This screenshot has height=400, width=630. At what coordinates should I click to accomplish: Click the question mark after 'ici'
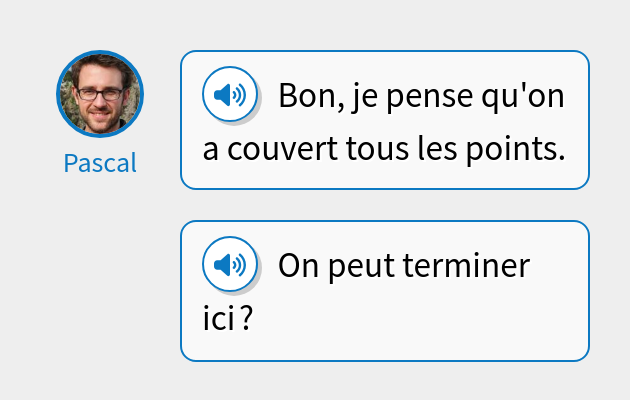[x=246, y=320]
